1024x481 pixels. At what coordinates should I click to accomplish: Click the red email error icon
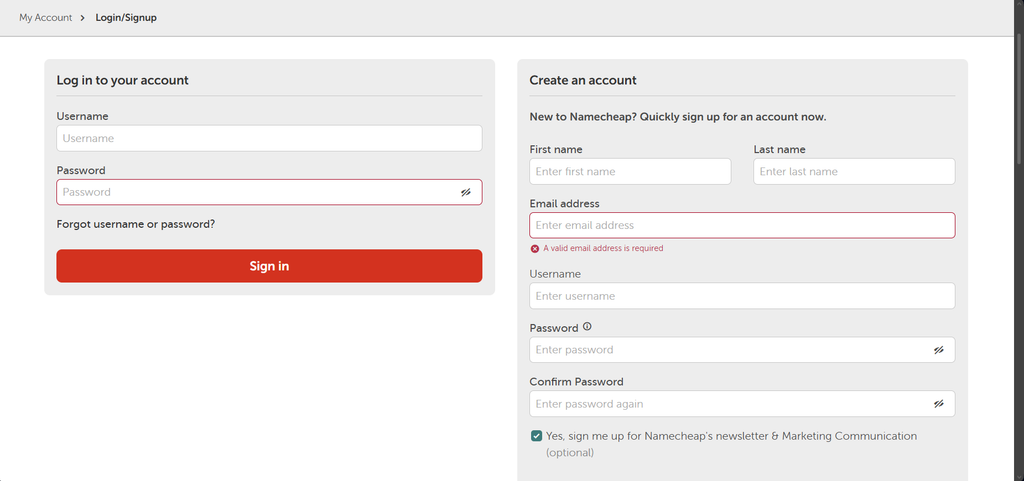tap(535, 249)
